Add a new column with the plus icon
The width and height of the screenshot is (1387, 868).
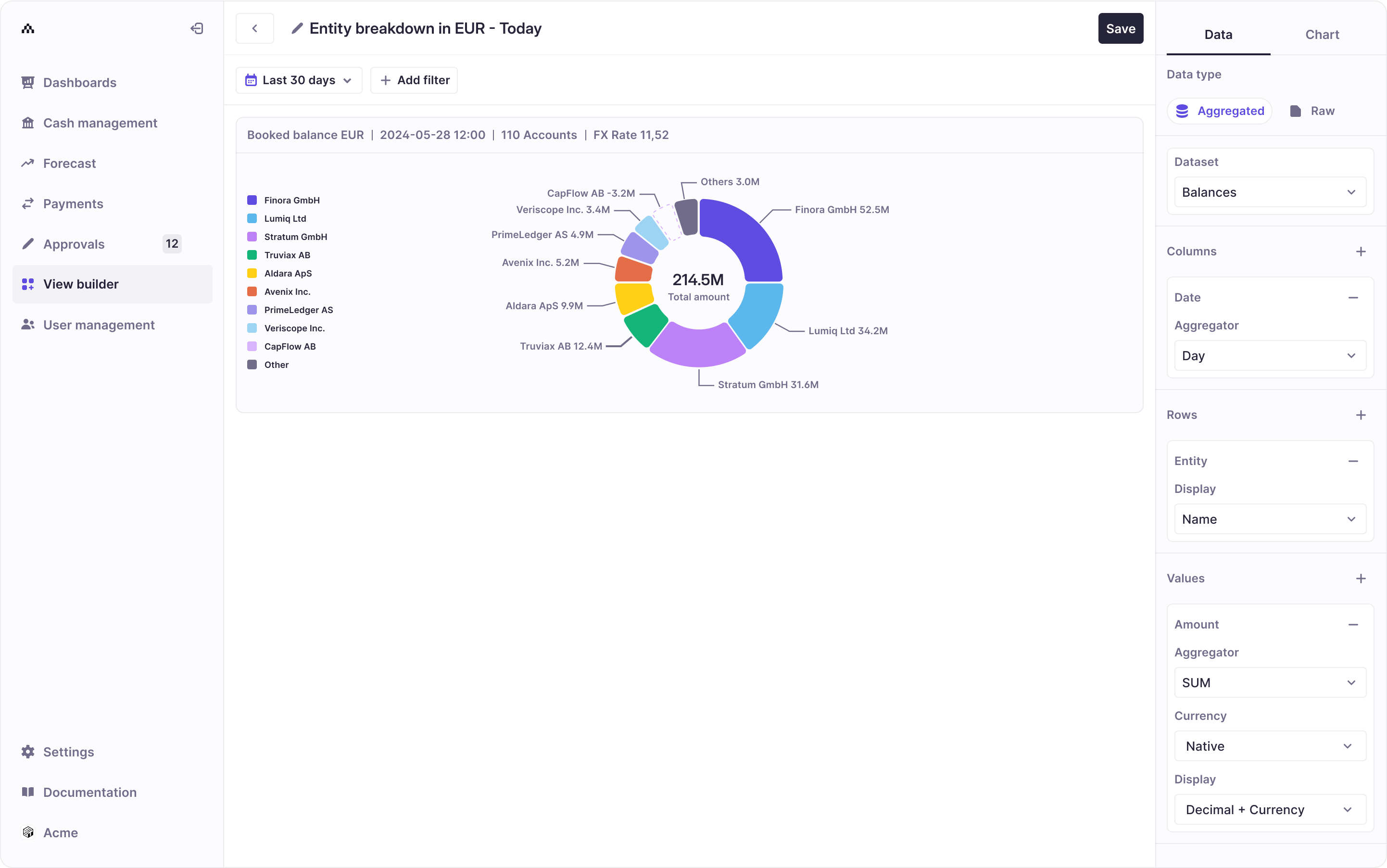[x=1361, y=252]
